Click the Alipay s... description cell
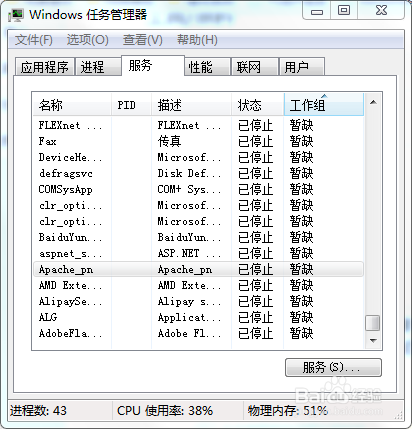Viewport: 412px width, 429px height. coord(189,301)
